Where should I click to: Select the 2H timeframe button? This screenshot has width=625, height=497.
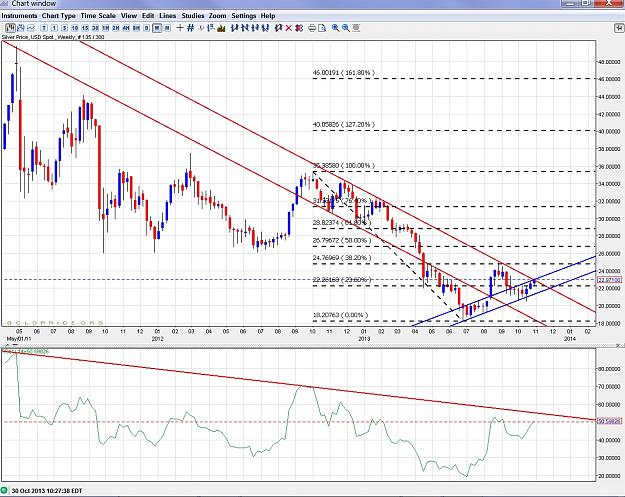click(116, 28)
